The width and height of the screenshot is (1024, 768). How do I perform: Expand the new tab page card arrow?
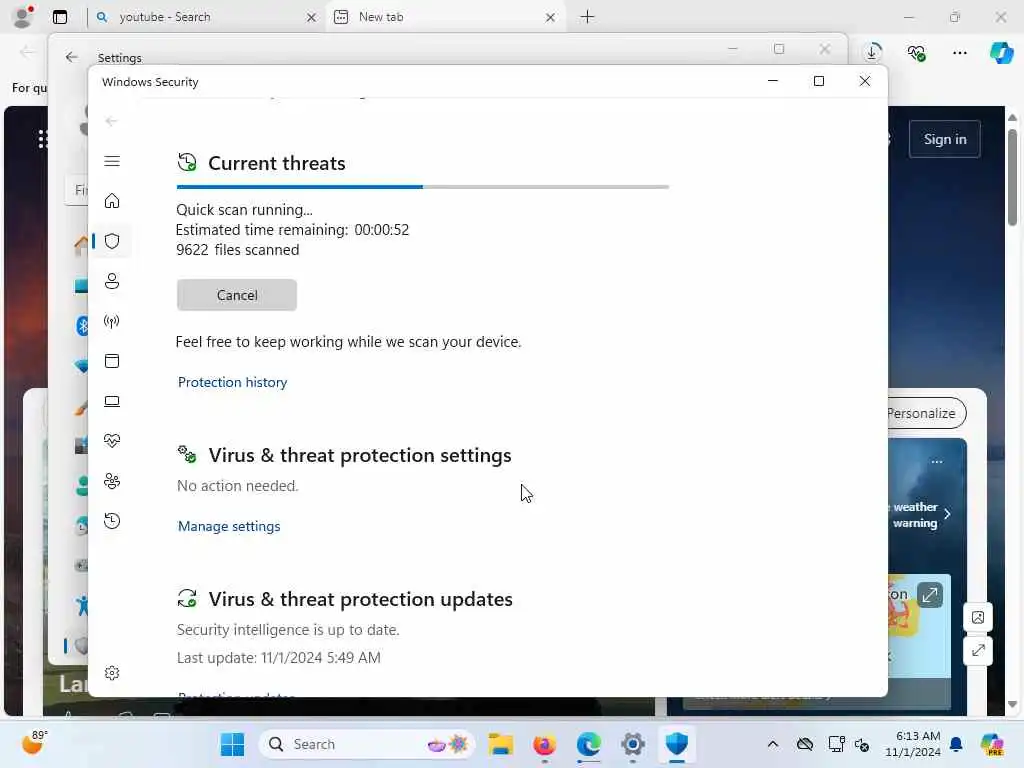930,595
